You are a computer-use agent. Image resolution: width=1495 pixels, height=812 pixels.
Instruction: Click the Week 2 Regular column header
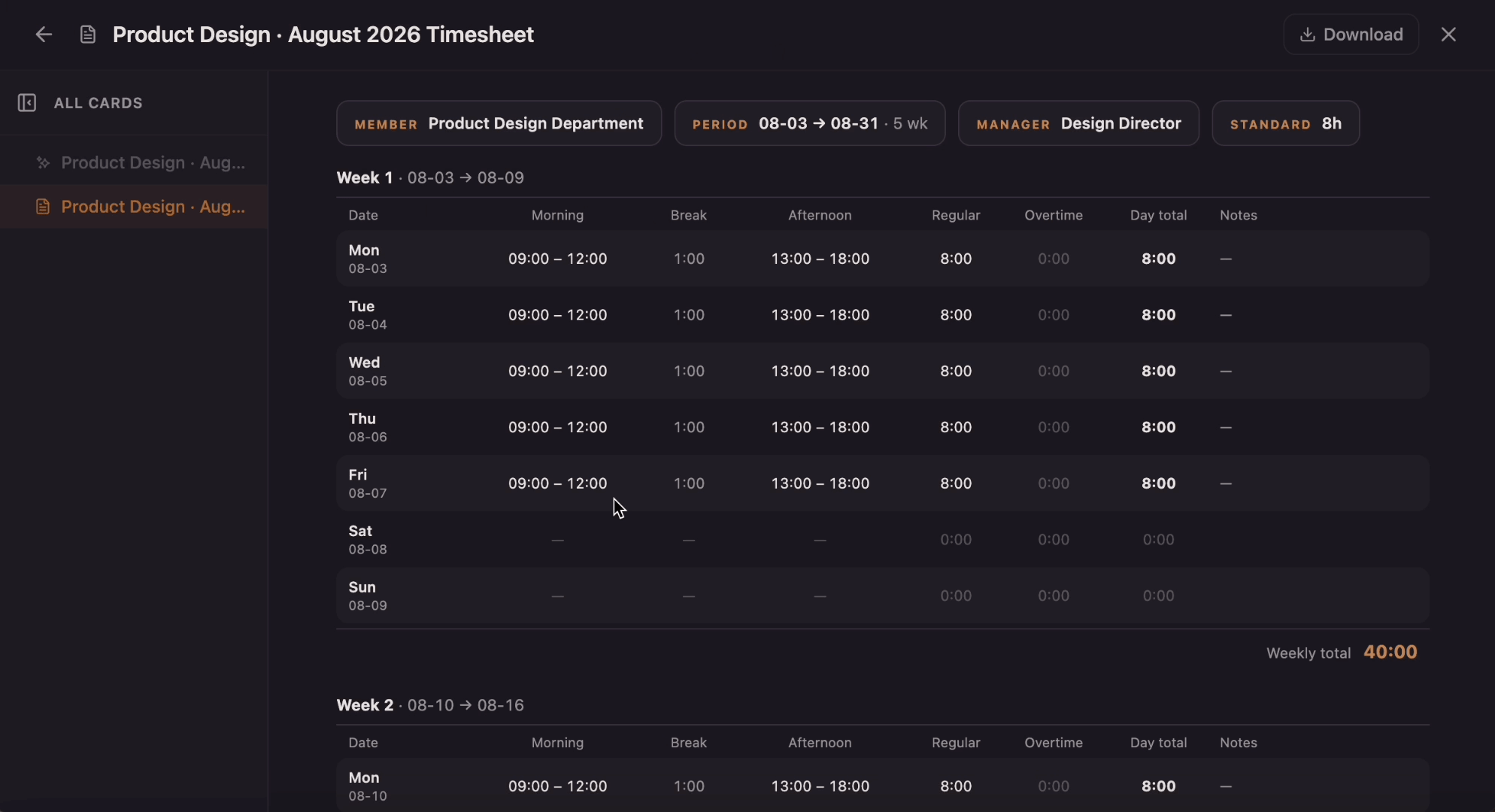tap(956, 743)
